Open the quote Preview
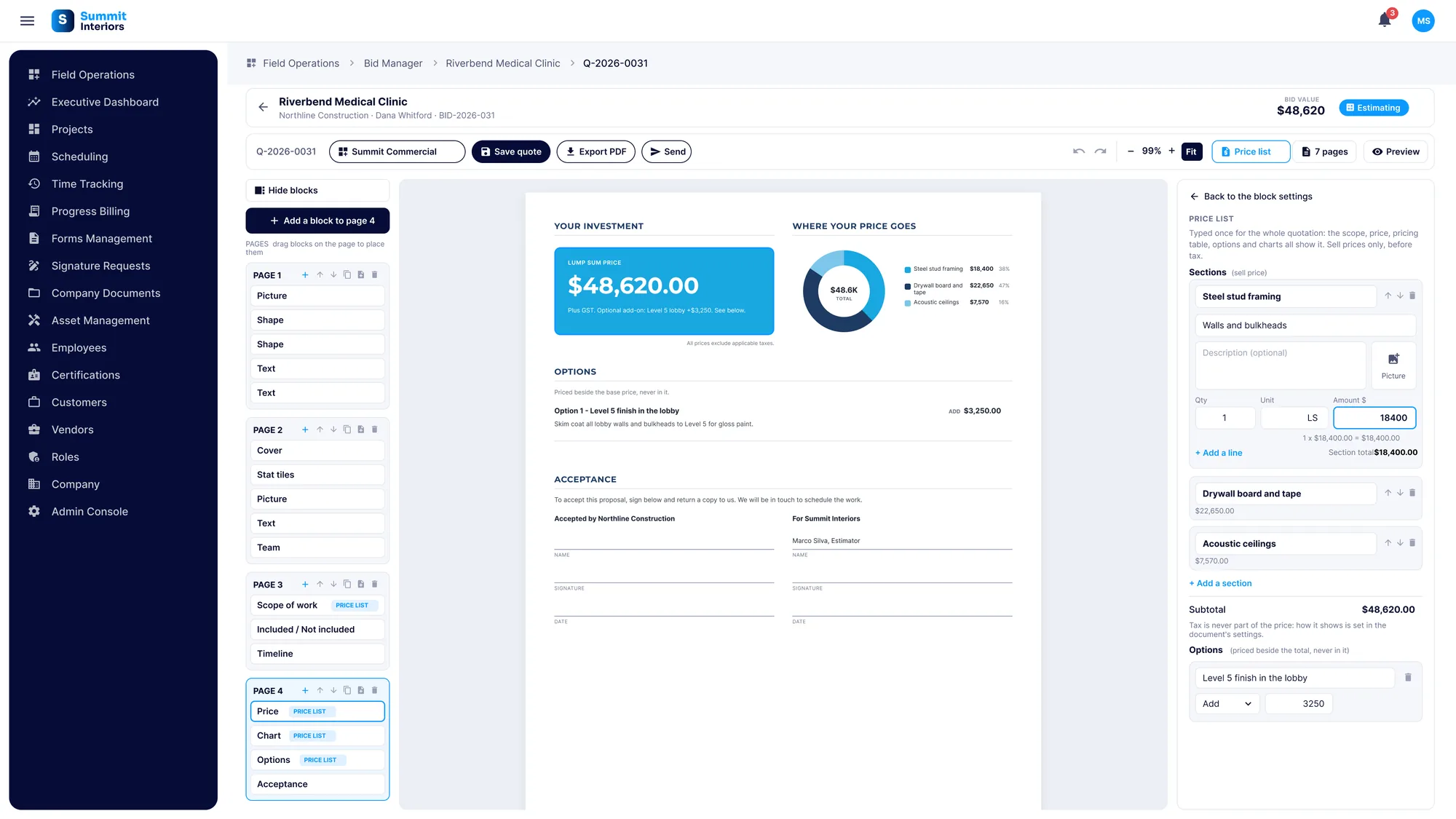Viewport: 1456px width, 819px height. coord(1396,151)
